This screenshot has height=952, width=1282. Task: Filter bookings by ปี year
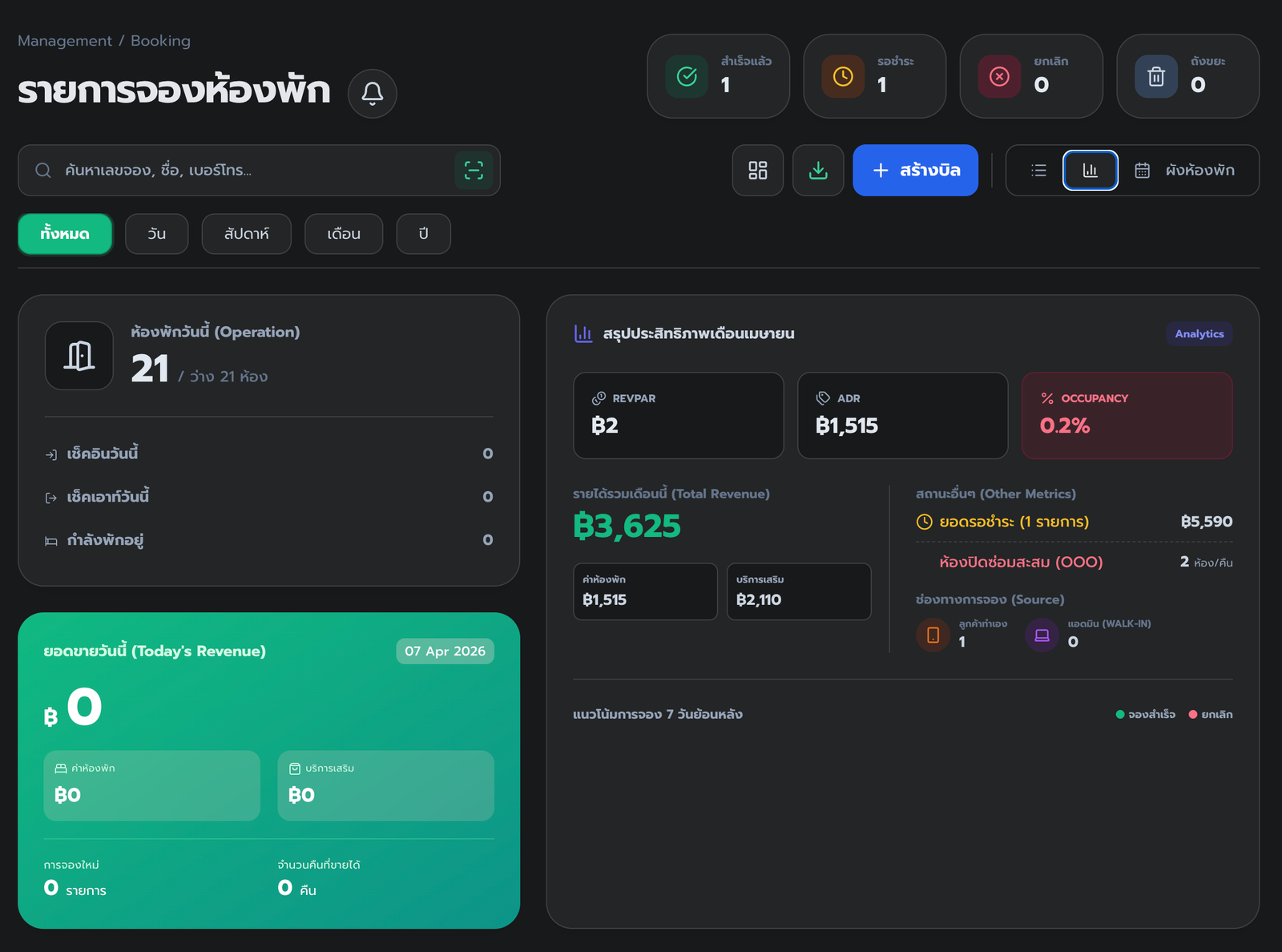tap(423, 234)
